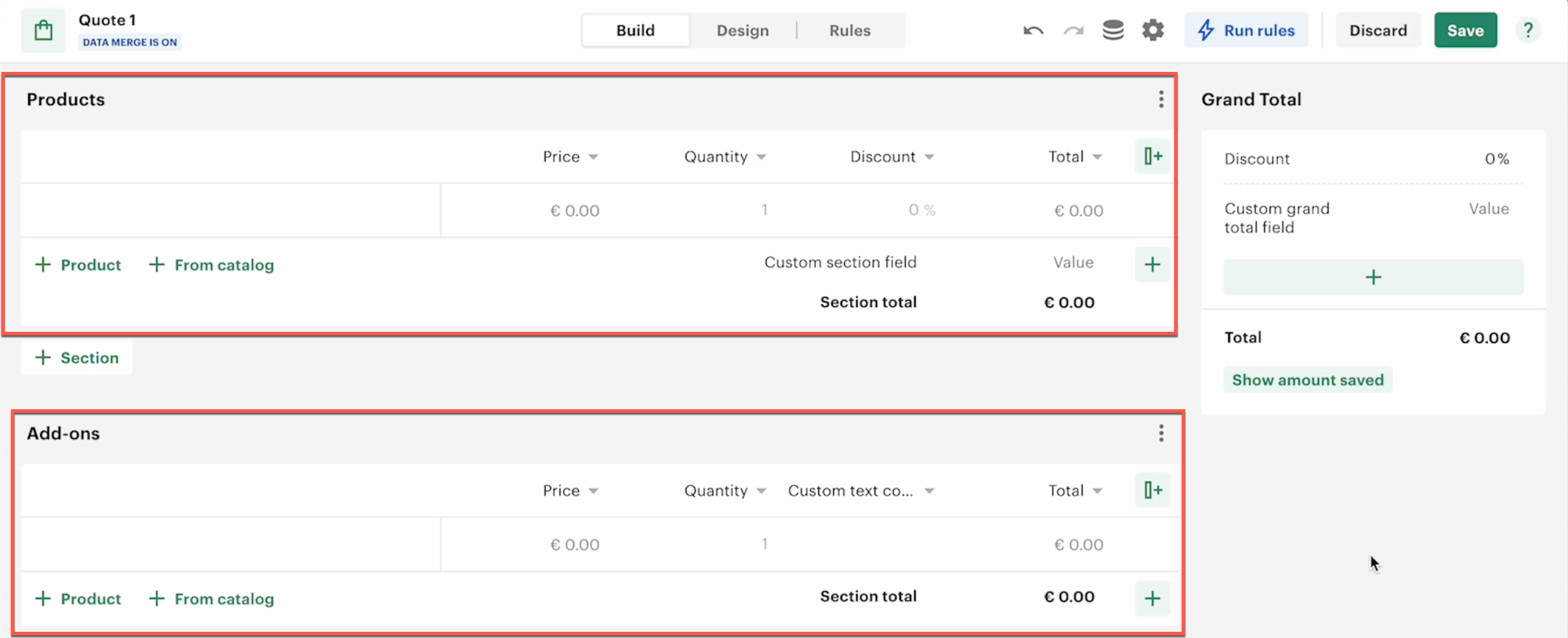Open the settings gear icon
1568x638 pixels.
pyautogui.click(x=1153, y=30)
